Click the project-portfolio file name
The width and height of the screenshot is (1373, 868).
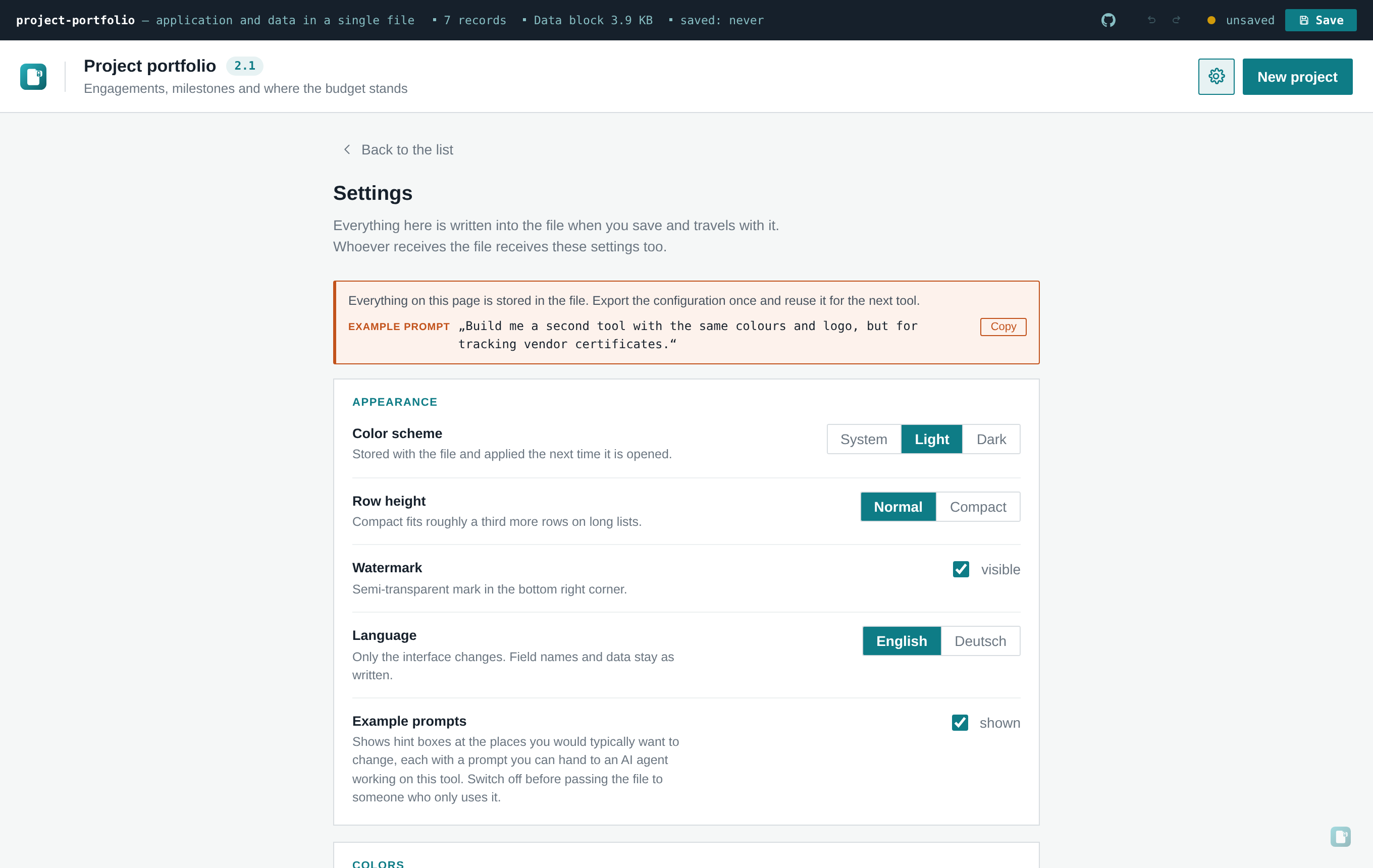[x=75, y=21]
